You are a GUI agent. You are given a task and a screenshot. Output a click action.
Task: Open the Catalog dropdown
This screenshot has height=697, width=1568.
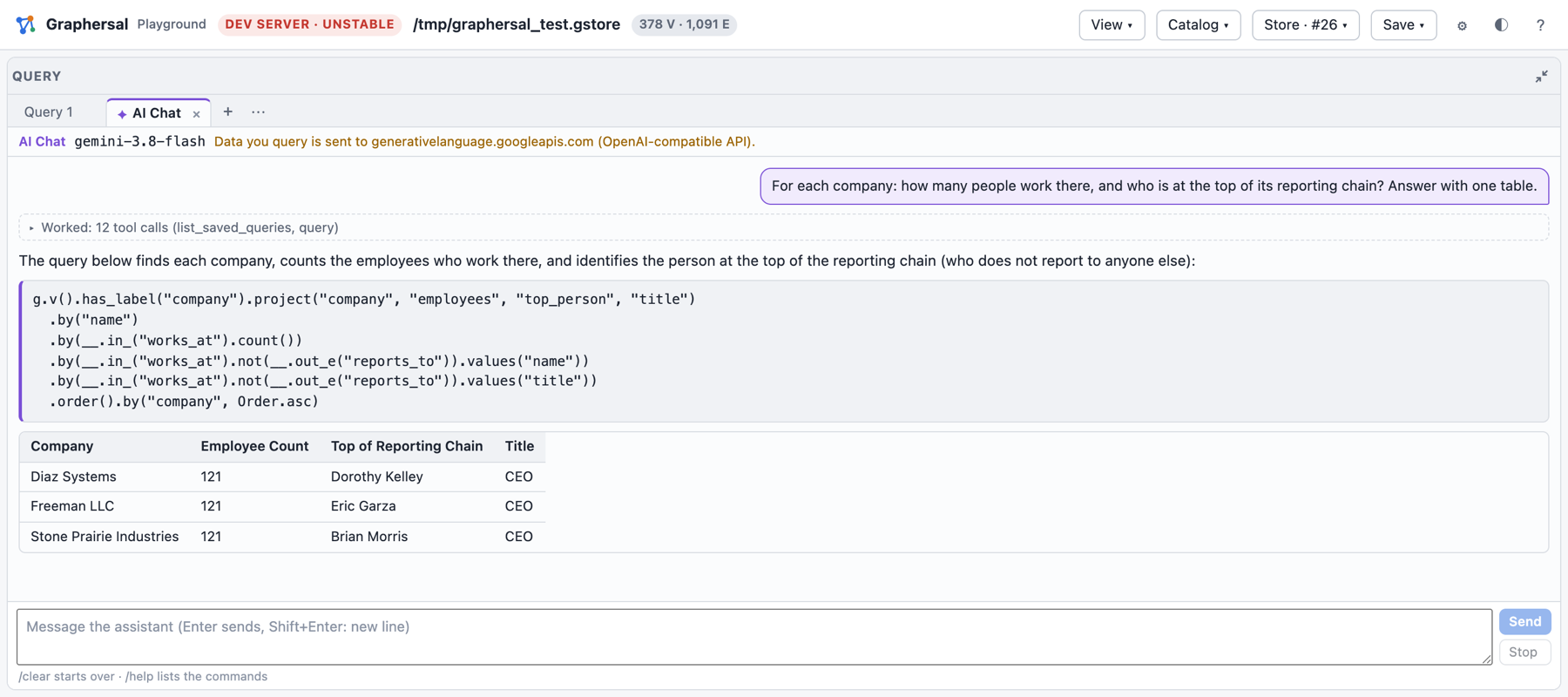[1198, 25]
